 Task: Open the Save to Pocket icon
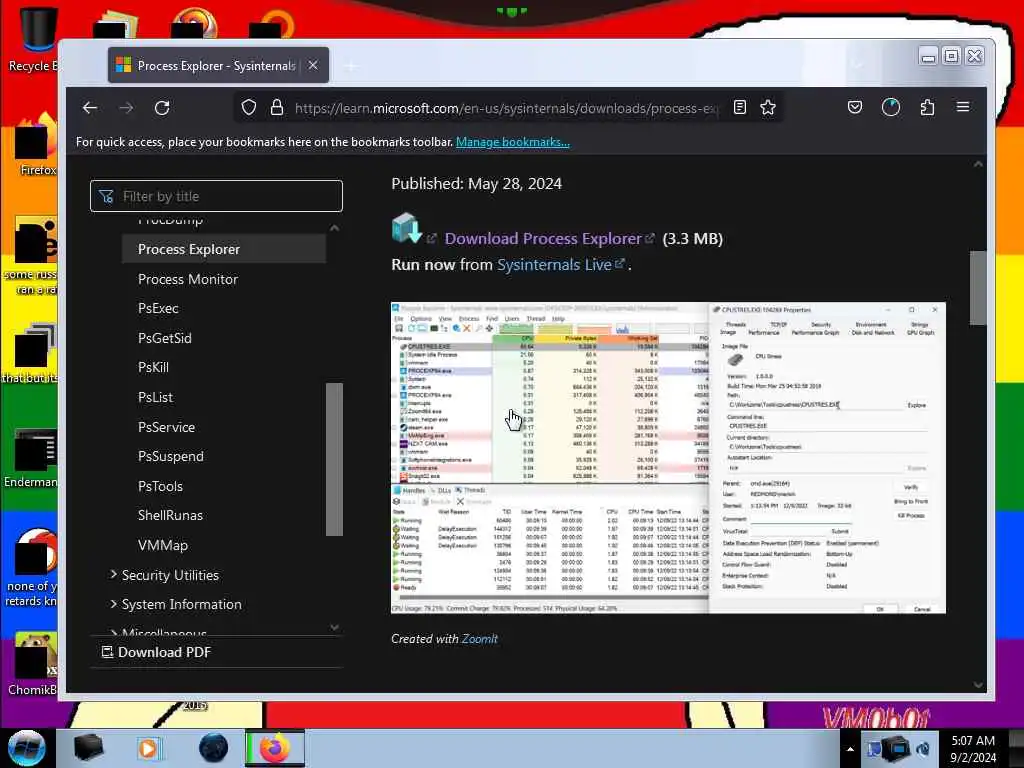click(855, 107)
